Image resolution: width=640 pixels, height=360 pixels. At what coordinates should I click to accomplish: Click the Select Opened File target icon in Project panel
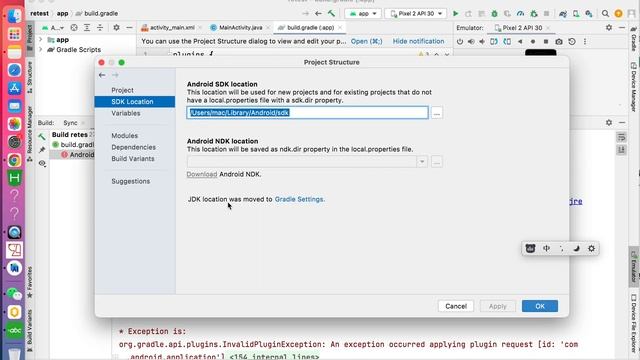(74, 28)
